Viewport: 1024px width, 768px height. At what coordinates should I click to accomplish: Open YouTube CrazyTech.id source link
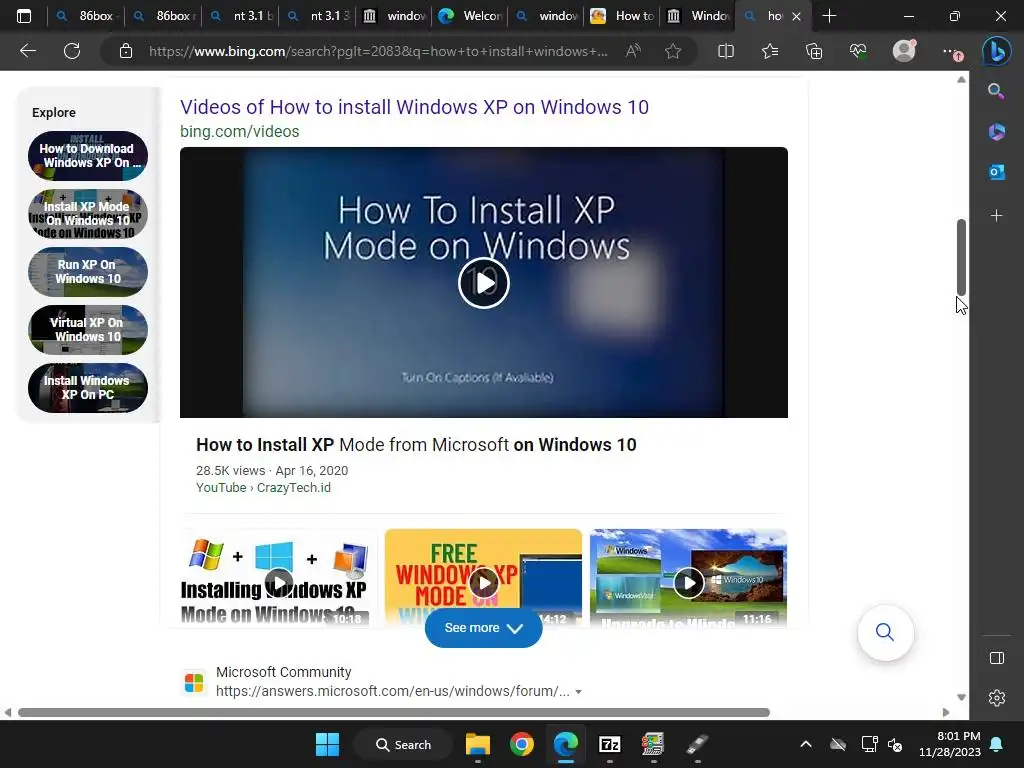coord(263,487)
